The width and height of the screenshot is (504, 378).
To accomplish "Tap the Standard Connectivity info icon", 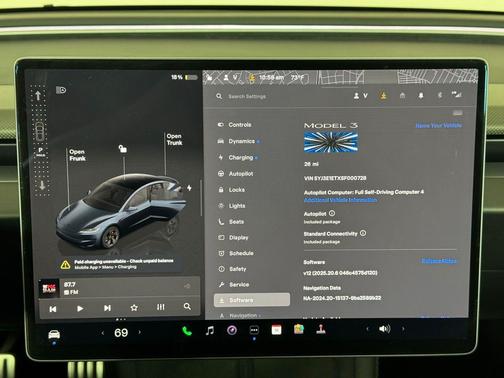I will 363,233.
